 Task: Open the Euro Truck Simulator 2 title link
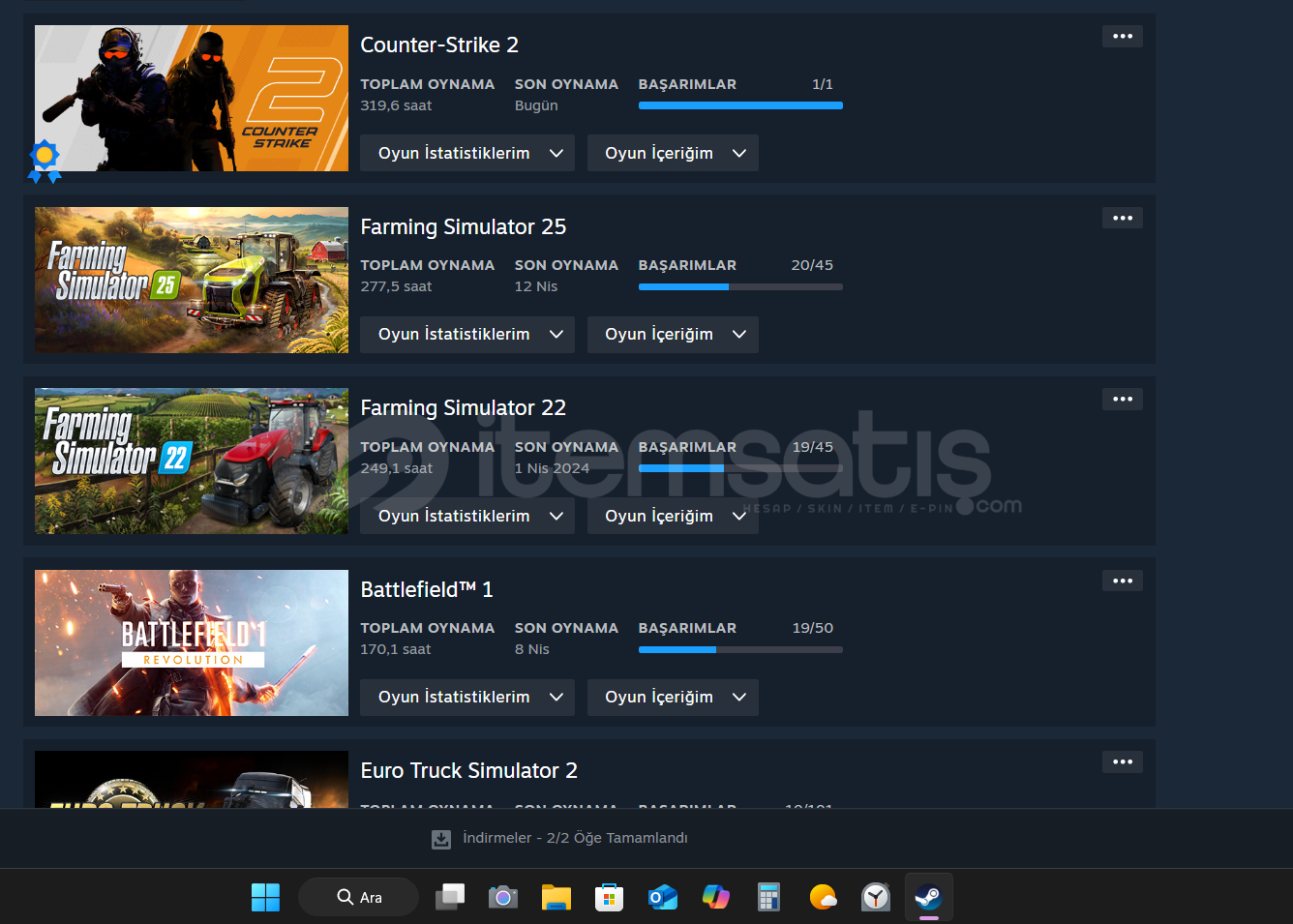point(469,770)
